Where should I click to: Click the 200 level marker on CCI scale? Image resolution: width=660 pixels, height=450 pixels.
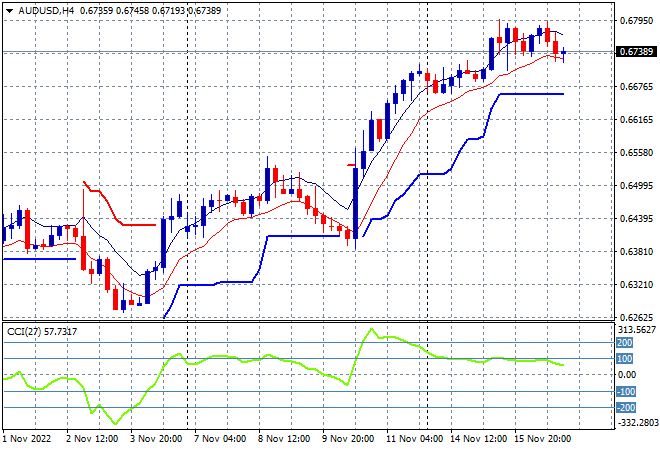625,343
